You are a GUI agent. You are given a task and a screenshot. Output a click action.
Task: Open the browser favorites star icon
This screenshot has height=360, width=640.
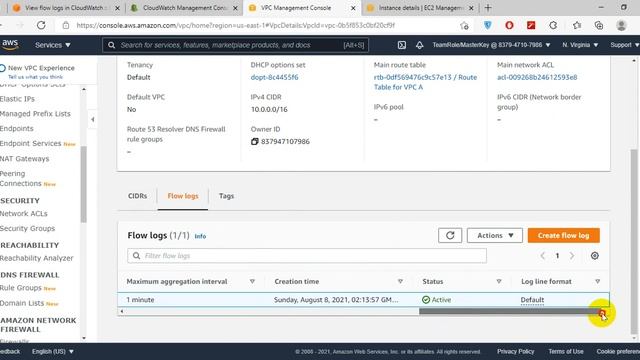577,25
